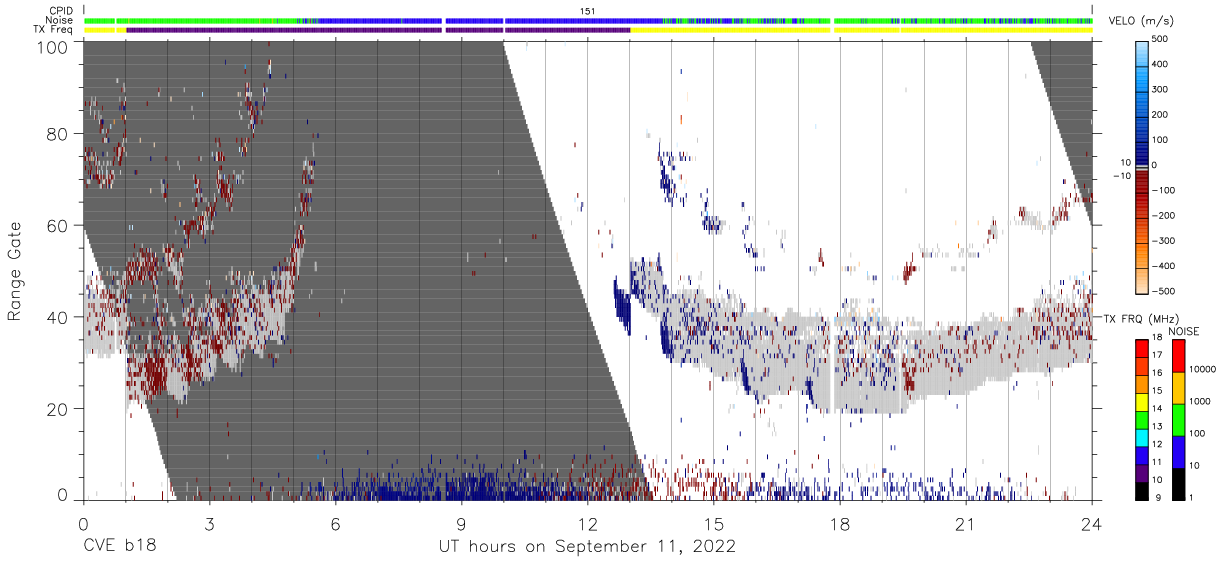Click velocity scale tick '-300'
1228x567 pixels.
point(1164,242)
